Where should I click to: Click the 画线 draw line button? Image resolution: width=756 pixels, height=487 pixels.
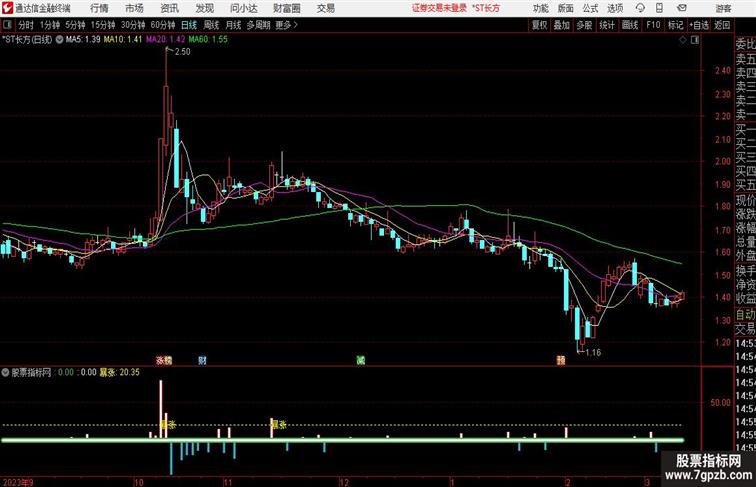click(x=630, y=25)
